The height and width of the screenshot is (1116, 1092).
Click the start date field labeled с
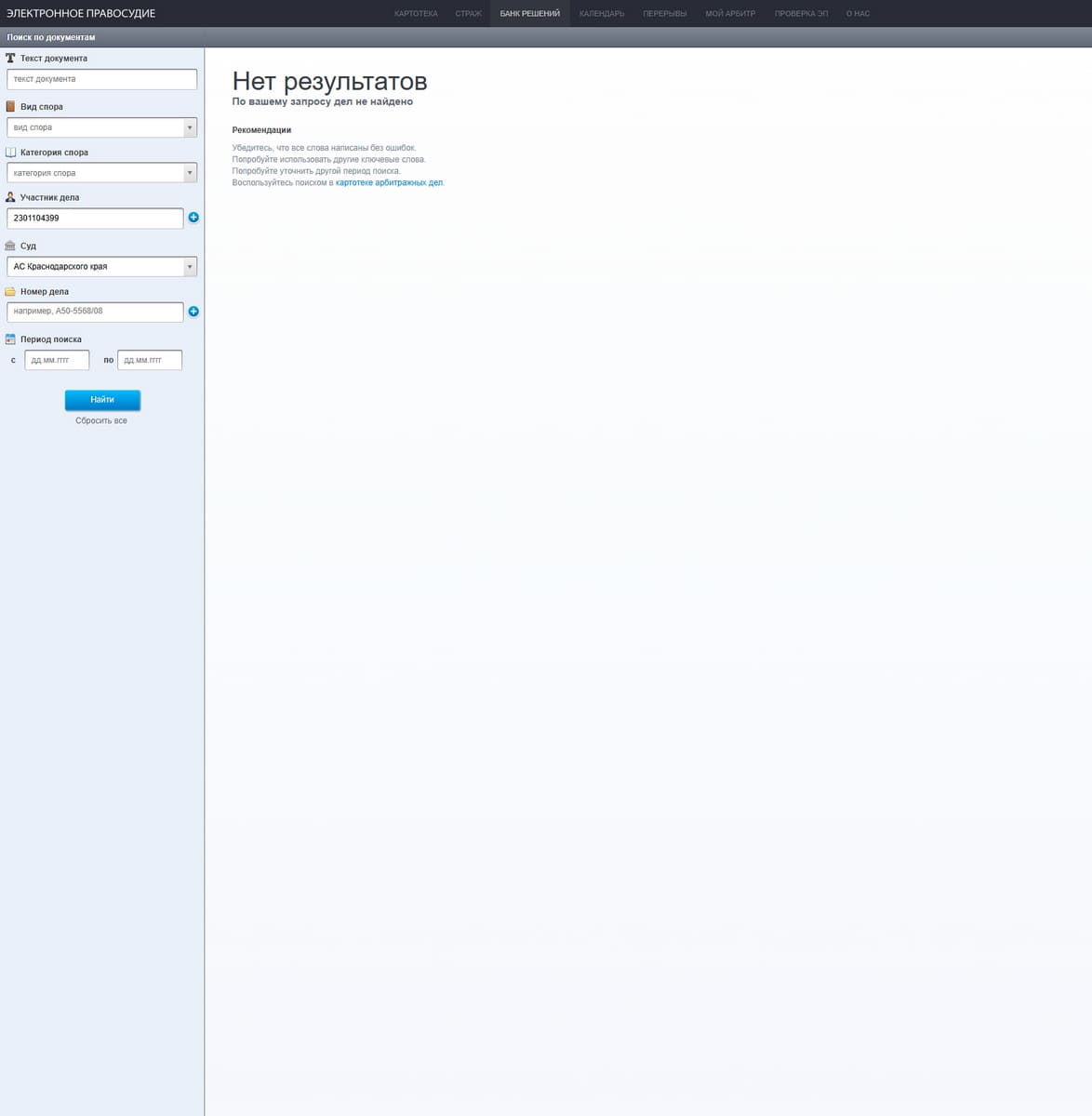(57, 360)
